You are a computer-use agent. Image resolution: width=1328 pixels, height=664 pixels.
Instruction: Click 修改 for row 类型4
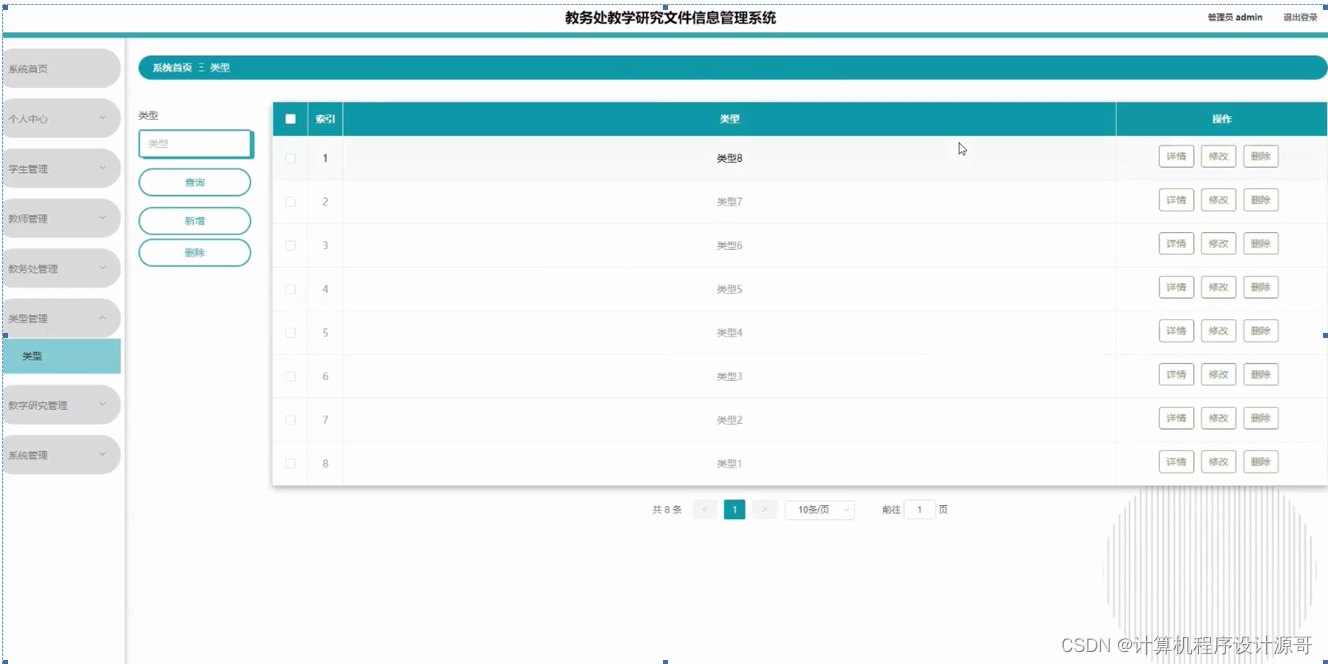pyautogui.click(x=1218, y=331)
